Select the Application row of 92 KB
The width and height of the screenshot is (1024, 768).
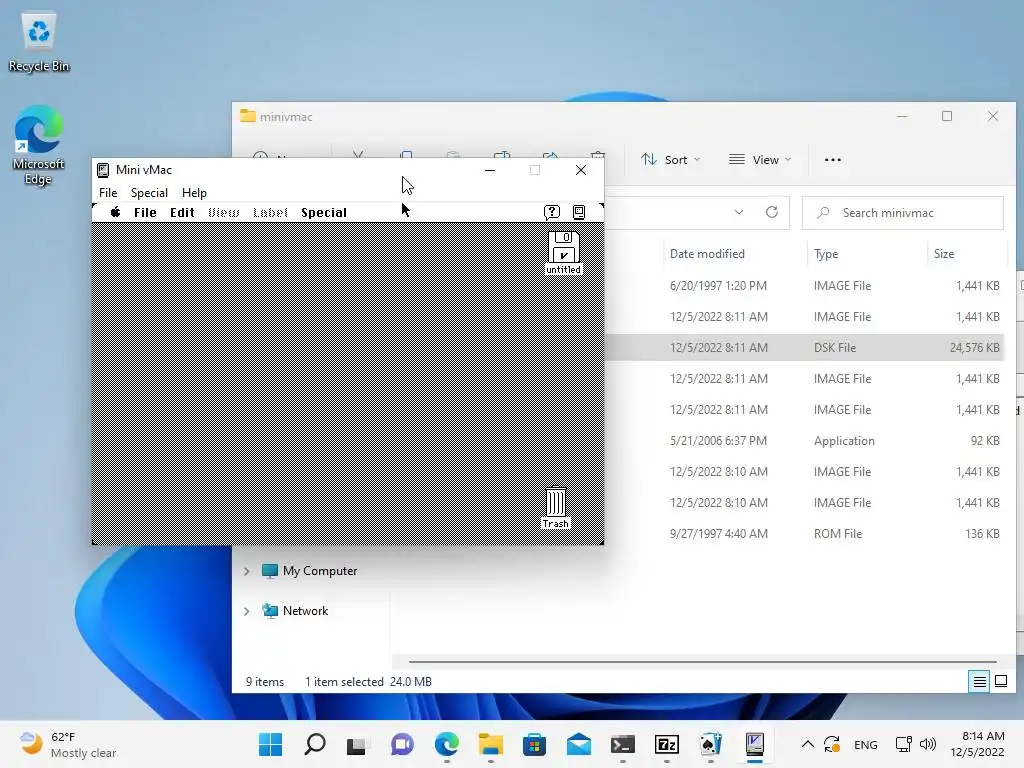pyautogui.click(x=804, y=441)
